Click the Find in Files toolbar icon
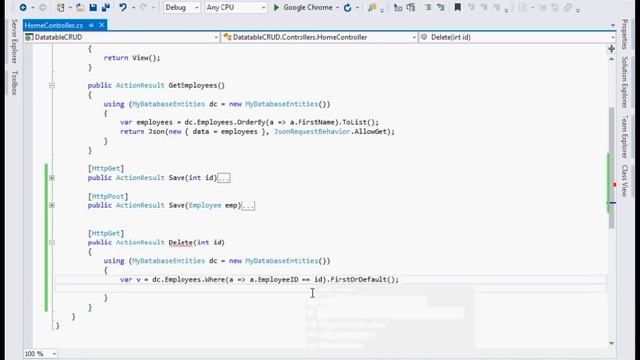Image resolution: width=640 pixels, height=360 pixels. tap(372, 7)
